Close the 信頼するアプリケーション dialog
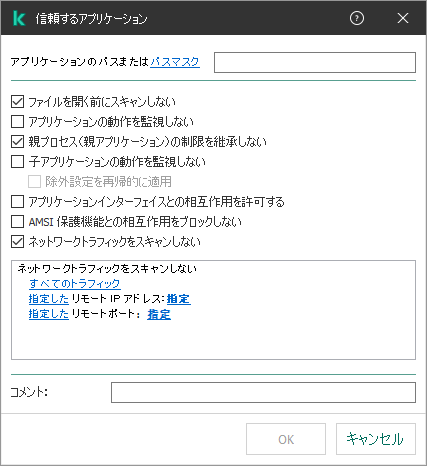The height and width of the screenshot is (466, 427). point(403,18)
